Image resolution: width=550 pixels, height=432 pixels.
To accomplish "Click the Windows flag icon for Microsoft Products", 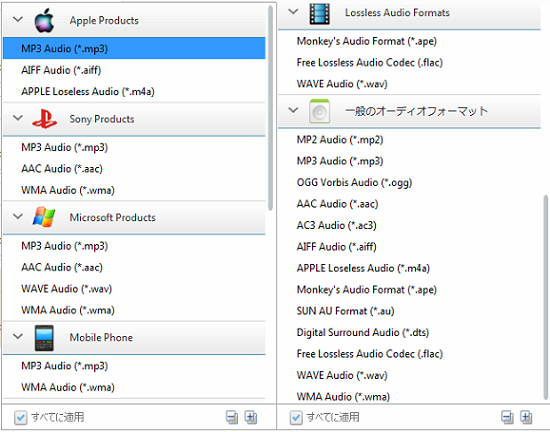I will tap(44, 217).
